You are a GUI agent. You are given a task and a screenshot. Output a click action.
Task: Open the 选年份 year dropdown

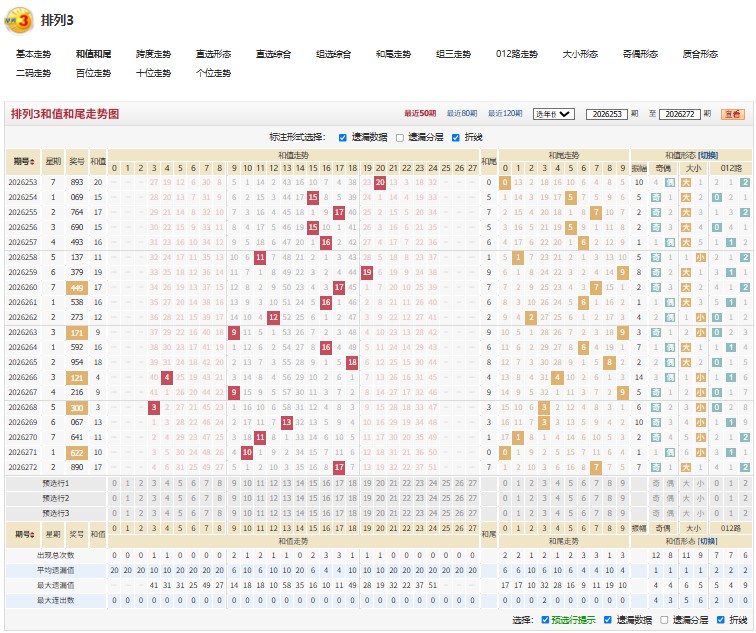(554, 114)
